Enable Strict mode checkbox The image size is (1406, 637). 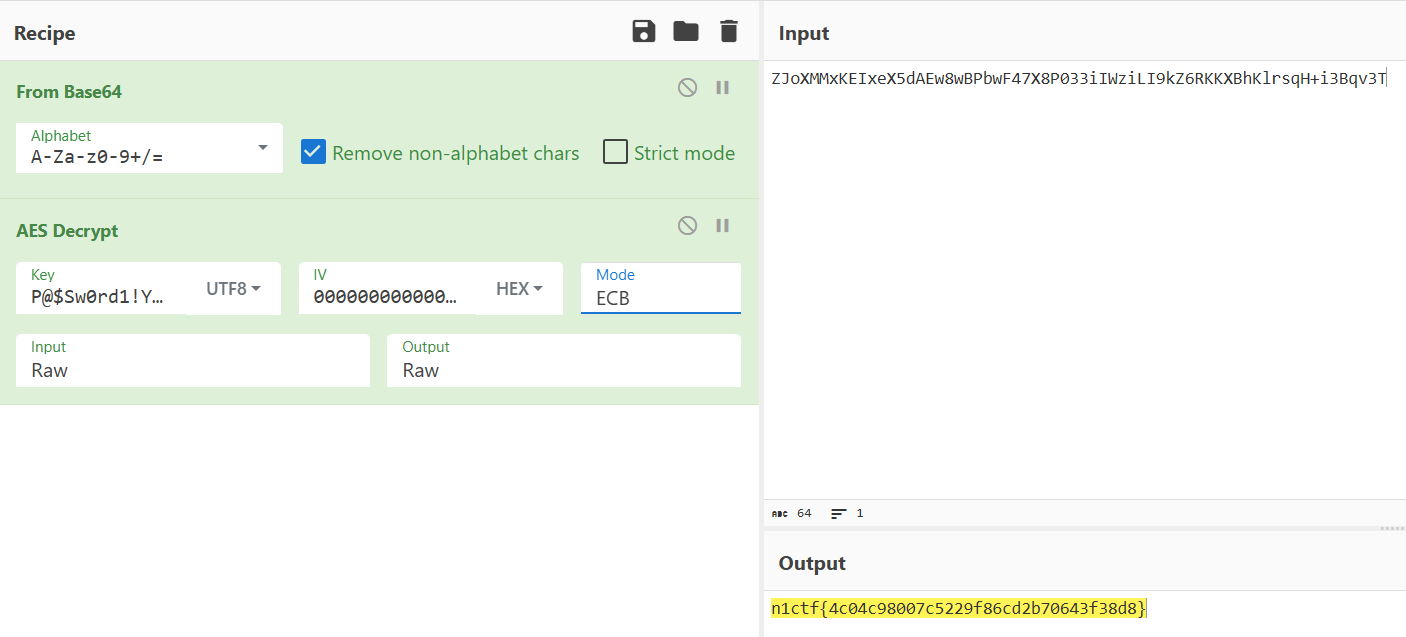pos(615,152)
